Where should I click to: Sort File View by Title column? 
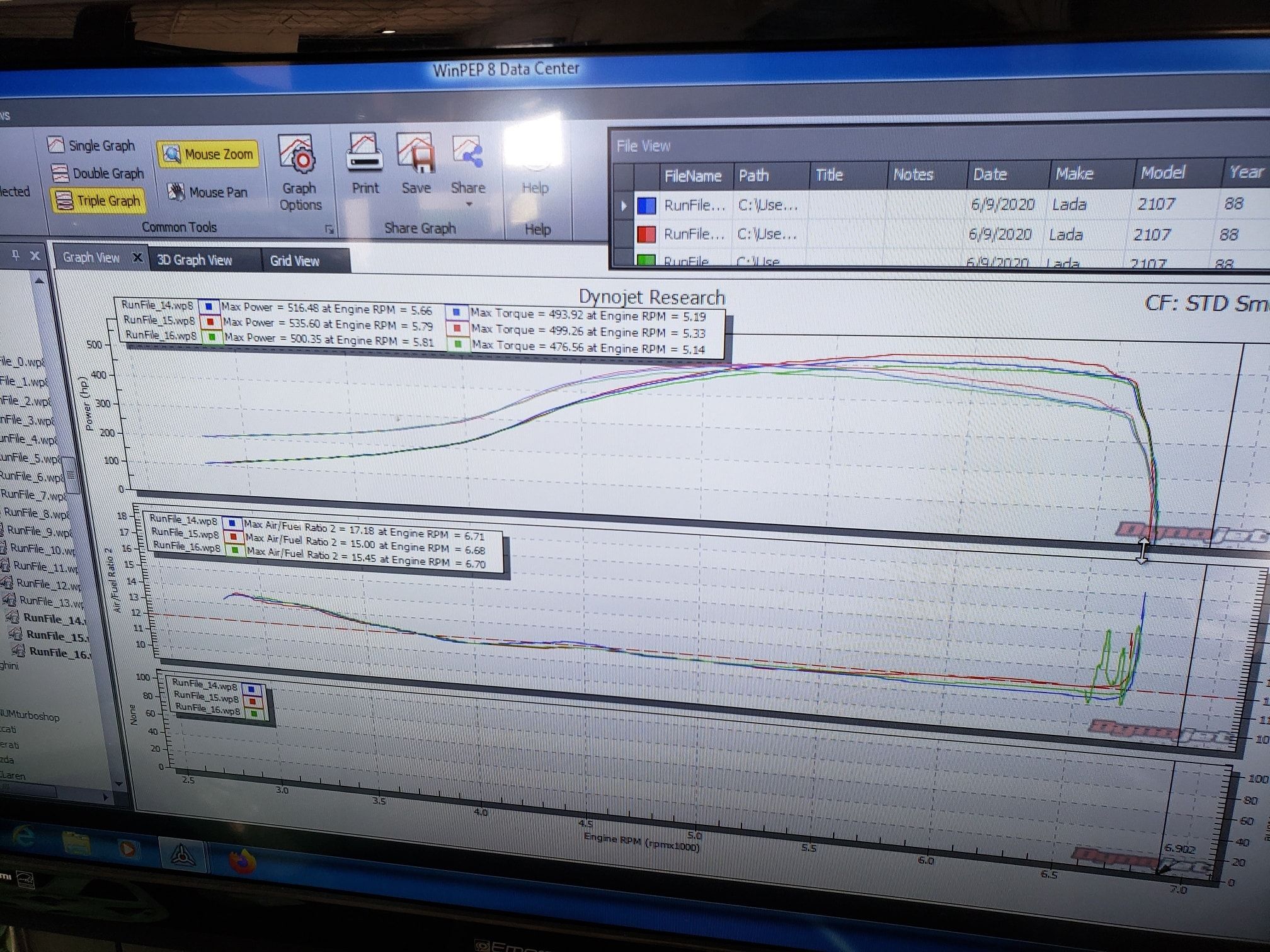848,174
